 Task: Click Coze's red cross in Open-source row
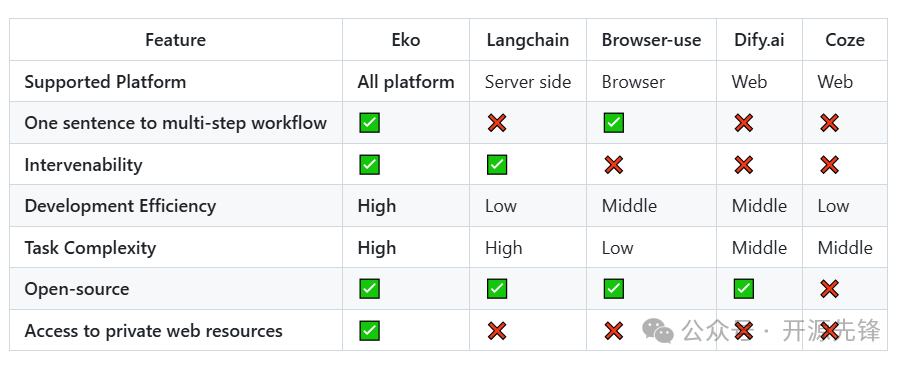[x=830, y=289]
